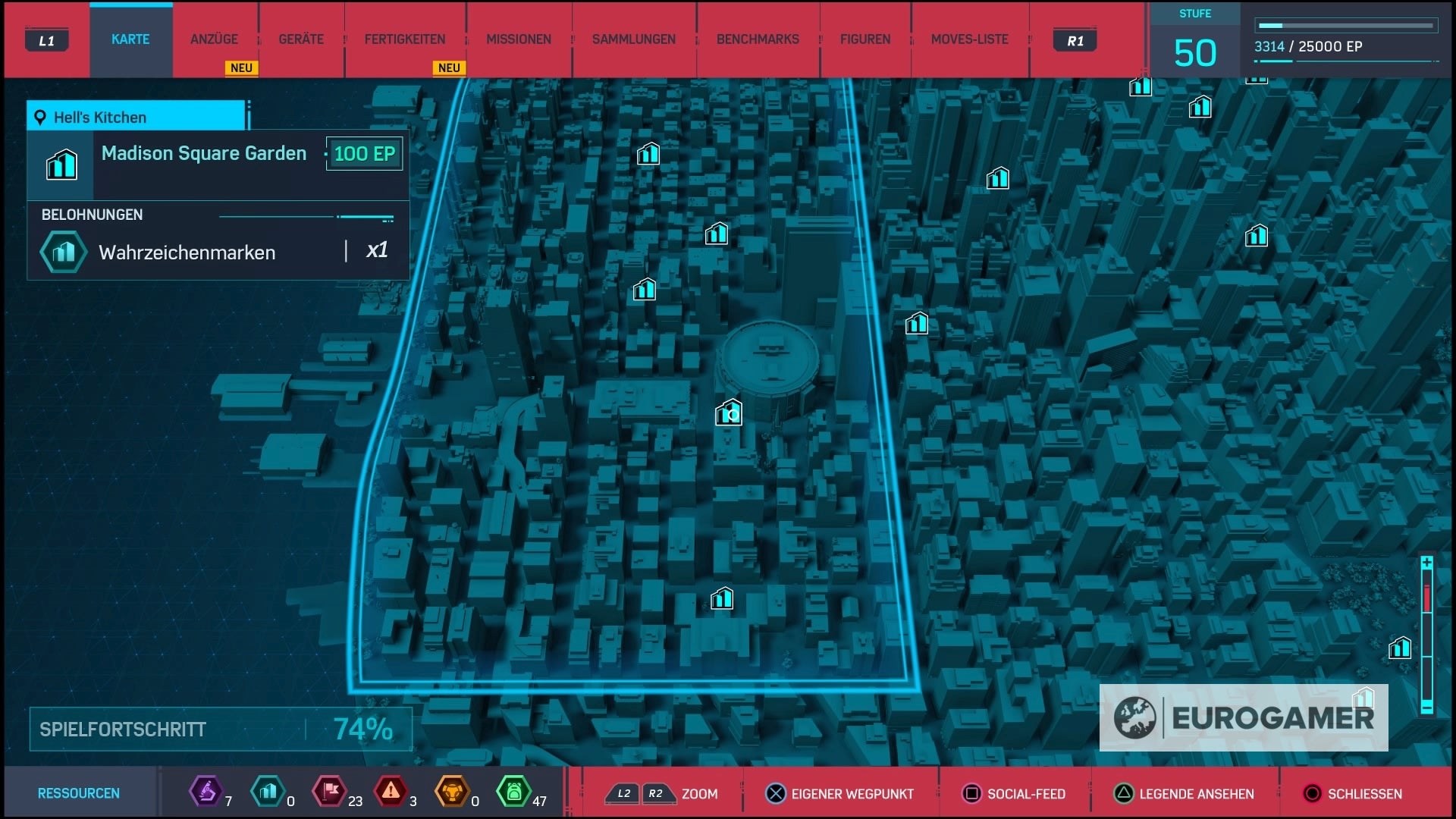Click the crime token warning triangle icon
The image size is (1456, 819).
391,792
